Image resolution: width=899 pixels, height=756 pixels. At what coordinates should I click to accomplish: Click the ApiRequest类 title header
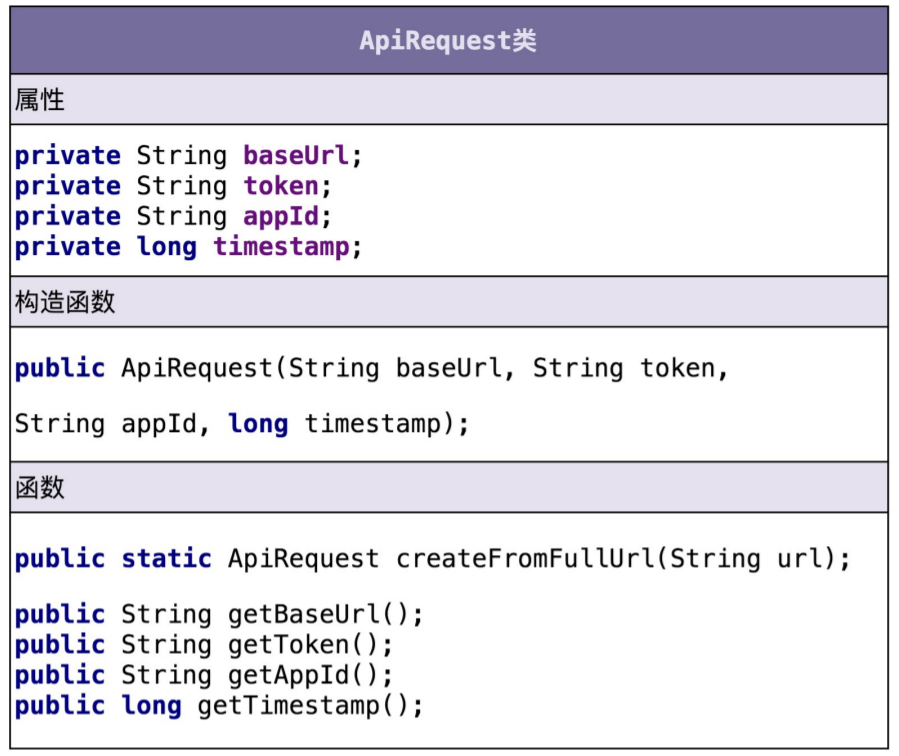(448, 41)
